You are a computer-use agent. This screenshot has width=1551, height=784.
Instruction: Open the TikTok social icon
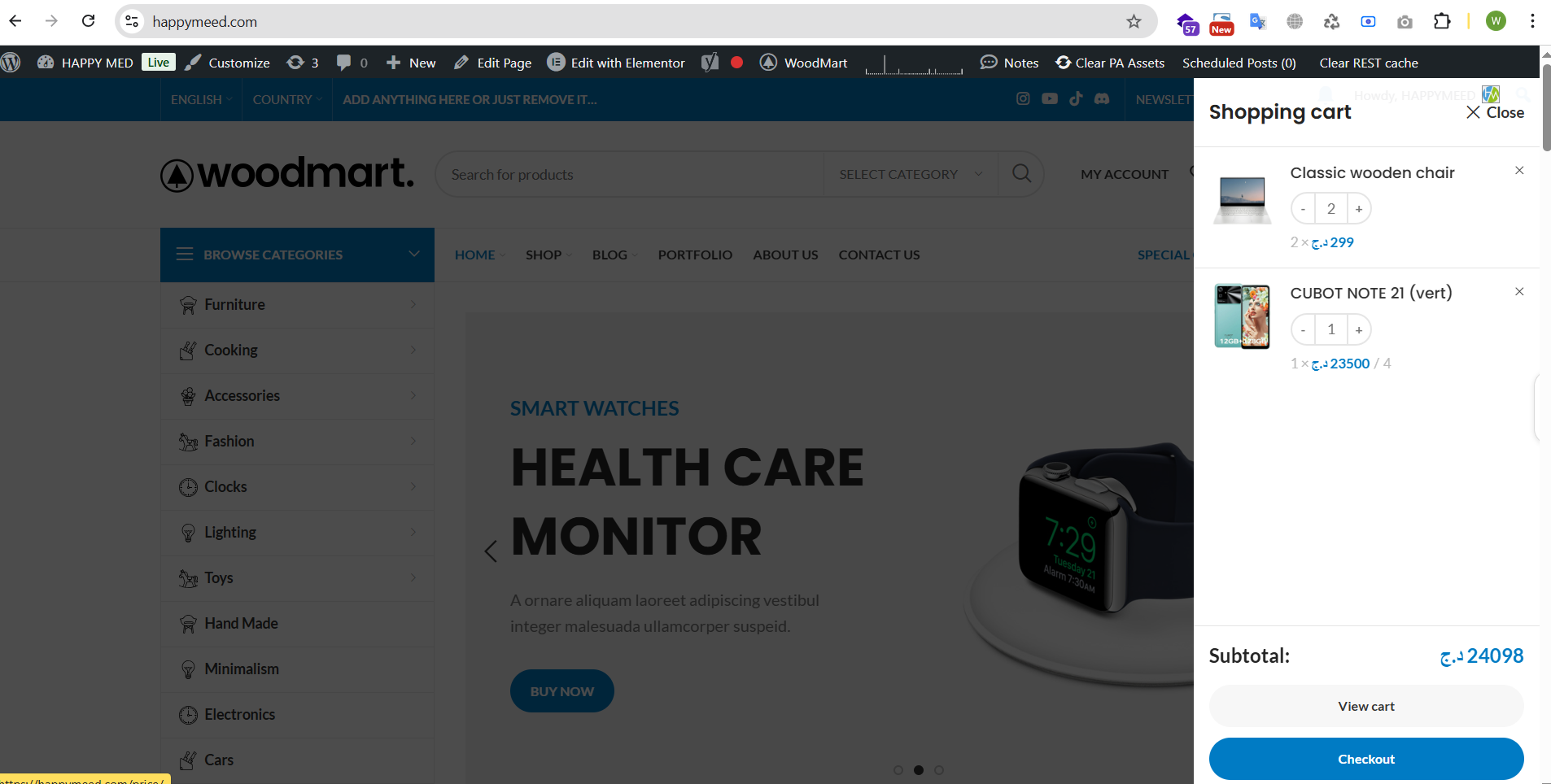click(x=1076, y=98)
